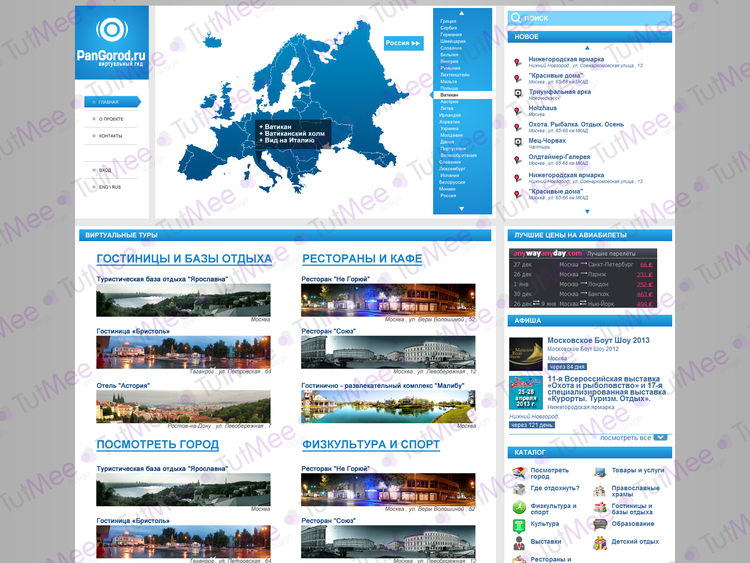The height and width of the screenshot is (563, 750).
Task: Click map pin icon beside Holzhaus
Action: (x=517, y=109)
